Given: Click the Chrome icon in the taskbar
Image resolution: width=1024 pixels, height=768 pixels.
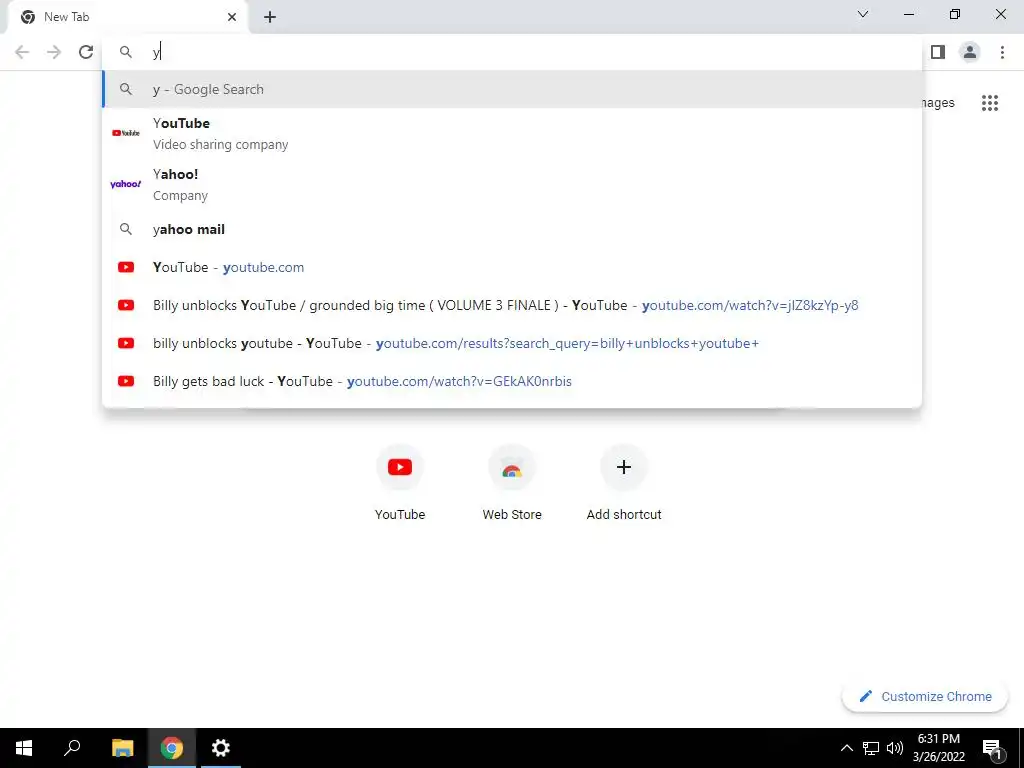Looking at the screenshot, I should tap(172, 748).
